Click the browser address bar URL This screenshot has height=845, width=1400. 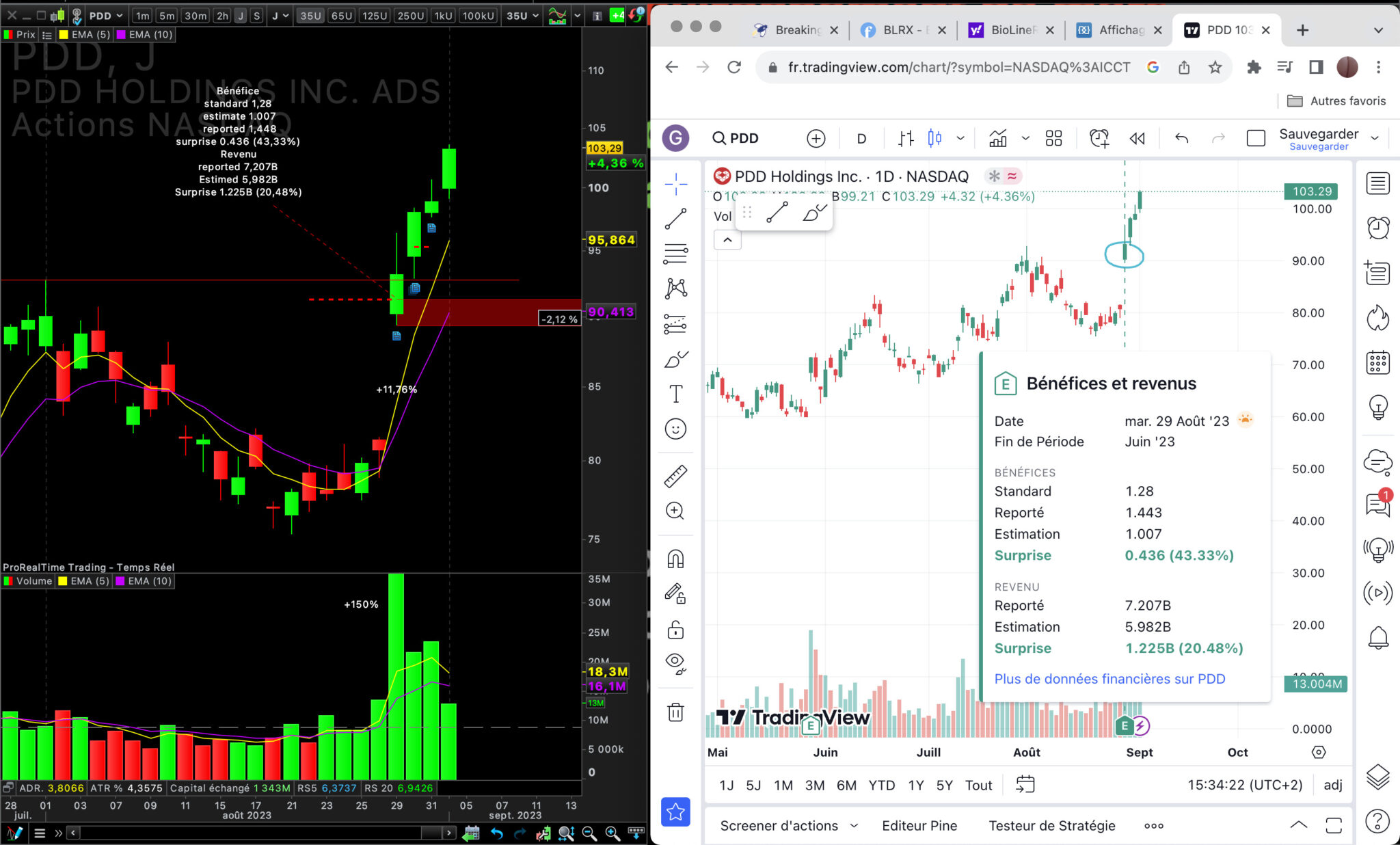pos(957,67)
